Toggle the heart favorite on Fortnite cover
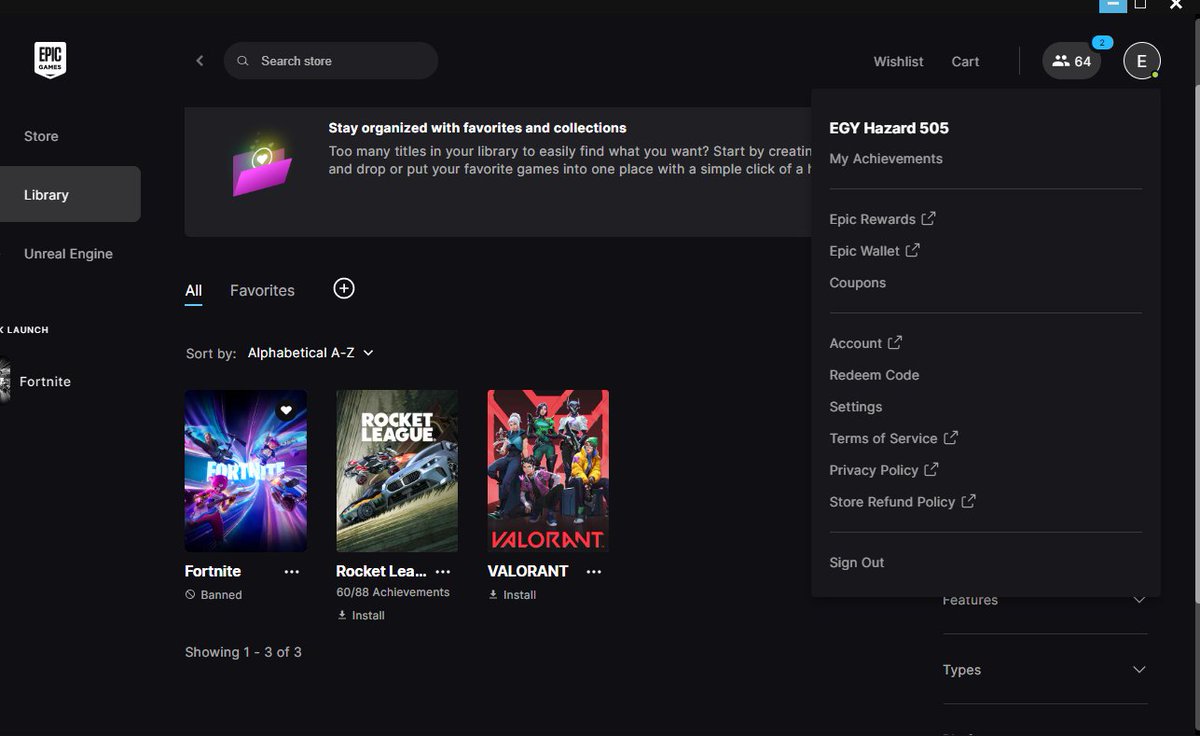Viewport: 1200px width, 736px height. tap(286, 410)
